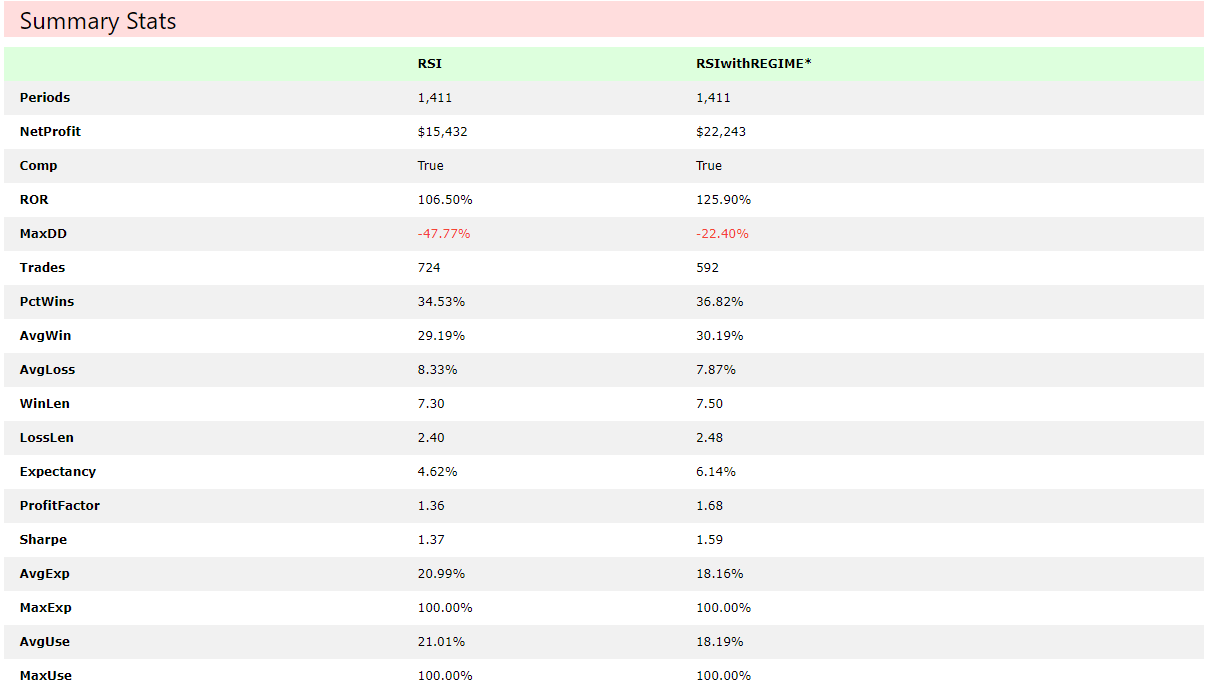Select the RSIwithREGIME* column header
Viewport: 1206px width, 693px height.
(754, 64)
